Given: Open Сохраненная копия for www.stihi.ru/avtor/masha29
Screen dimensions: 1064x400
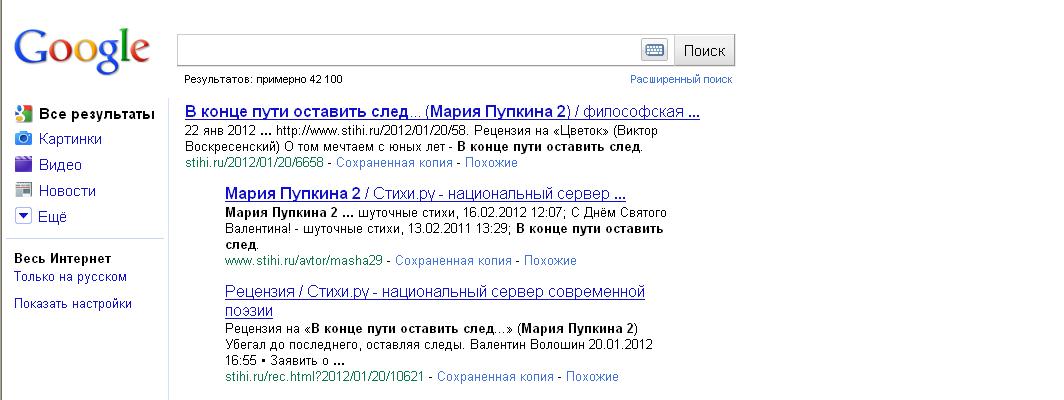Looking at the screenshot, I should 453,261.
